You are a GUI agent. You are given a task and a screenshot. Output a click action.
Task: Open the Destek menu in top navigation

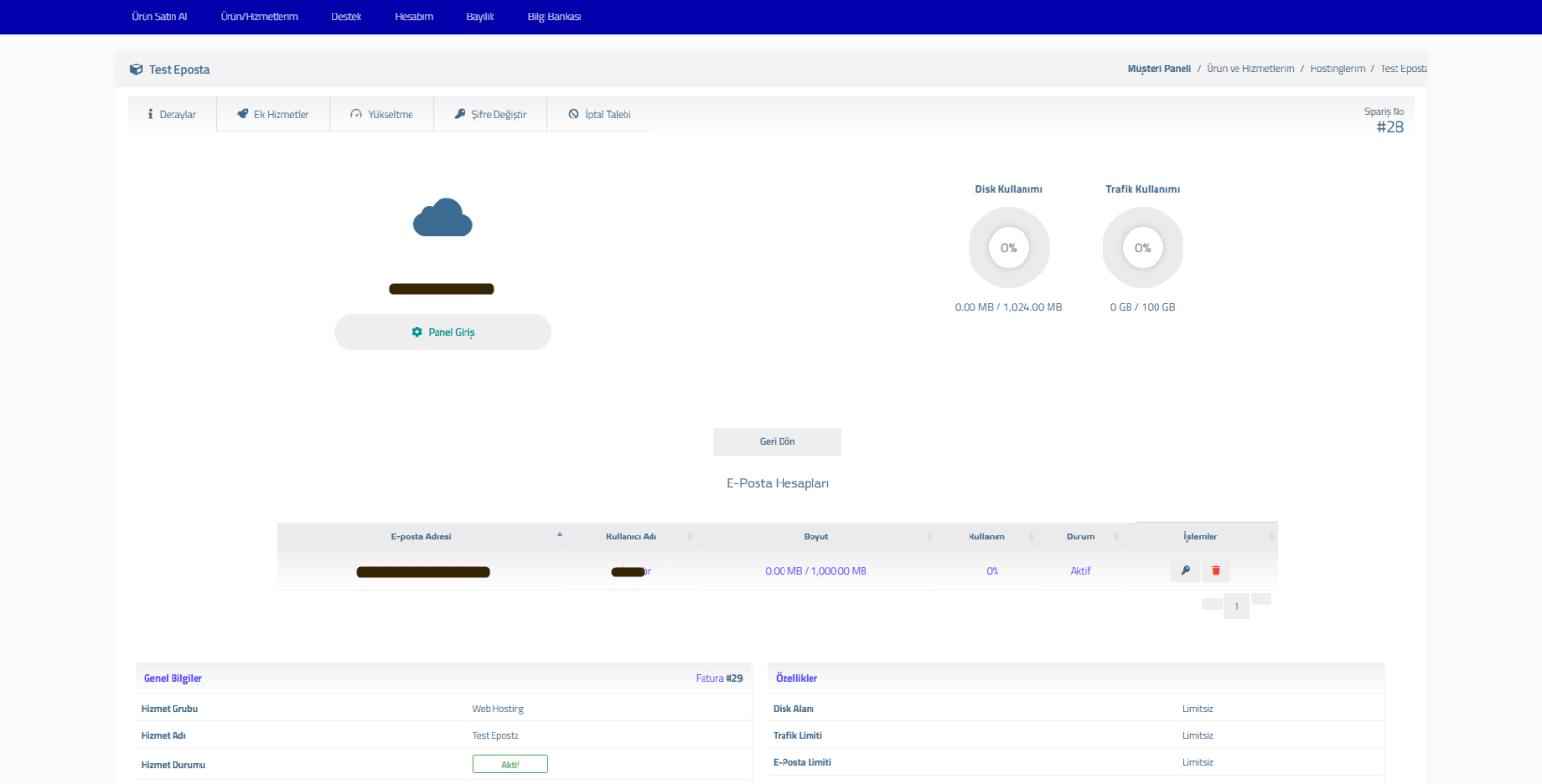pos(346,16)
